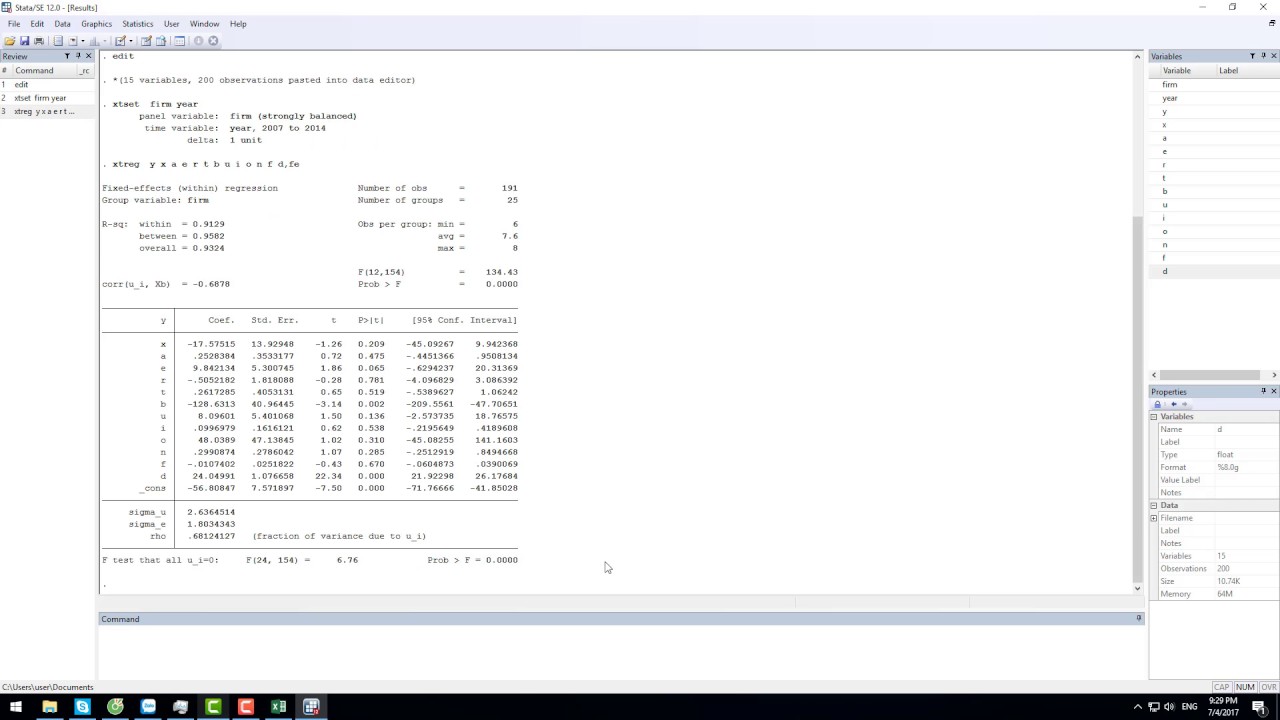Viewport: 1280px width, 720px height.
Task: Open the Variables Manager icon
Action: click(180, 41)
